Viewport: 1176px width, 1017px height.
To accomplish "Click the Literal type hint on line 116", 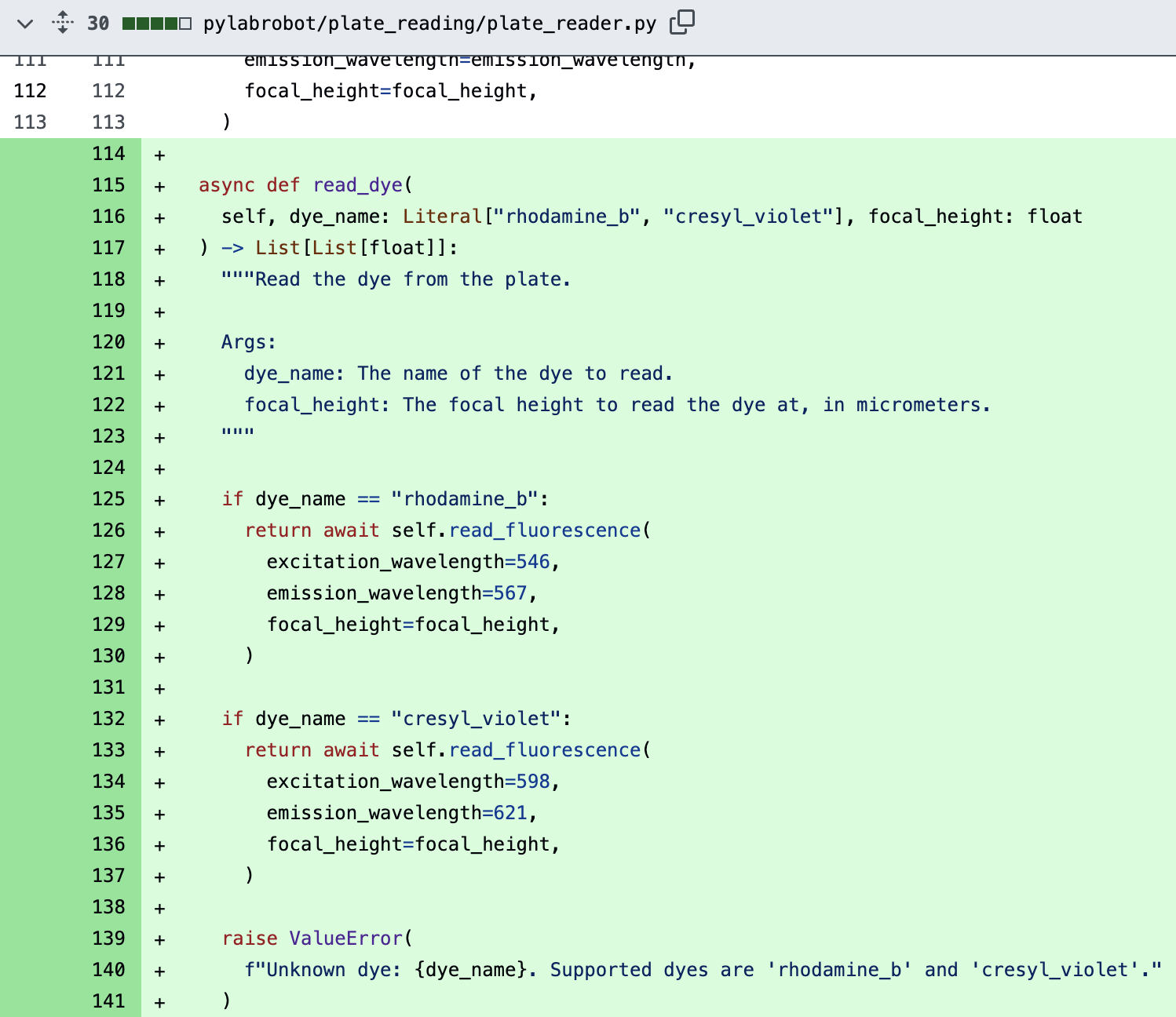I will click(442, 217).
